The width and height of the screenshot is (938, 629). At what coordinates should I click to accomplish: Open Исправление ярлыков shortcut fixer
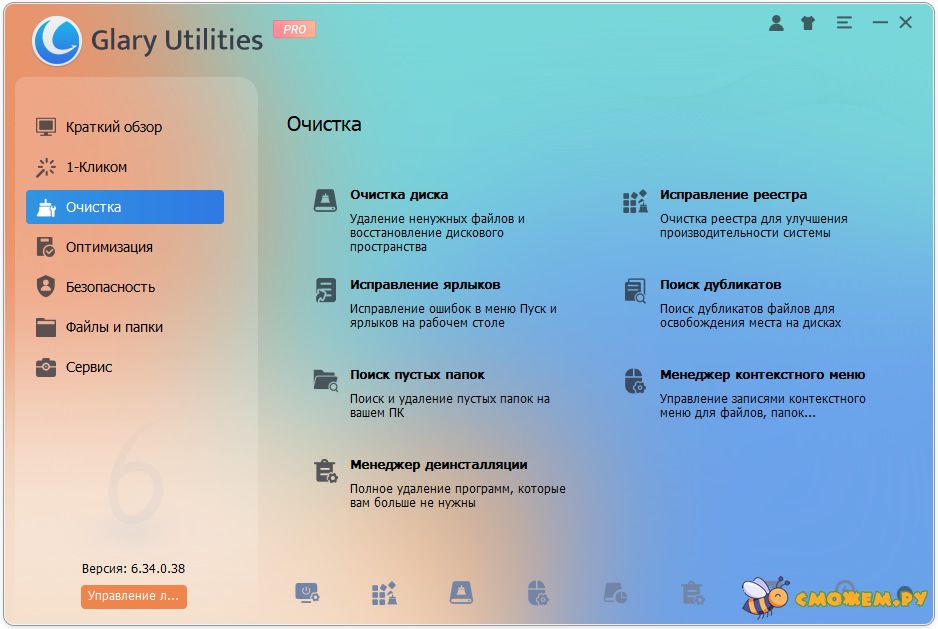425,285
